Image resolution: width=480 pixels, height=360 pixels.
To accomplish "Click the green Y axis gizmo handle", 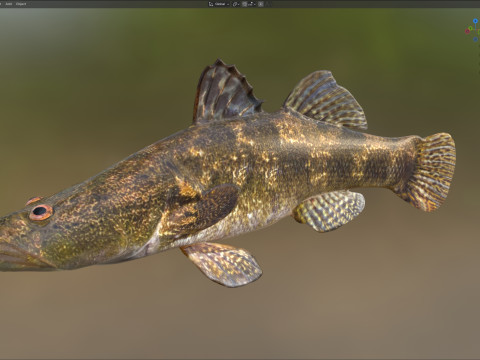I will point(470,28).
